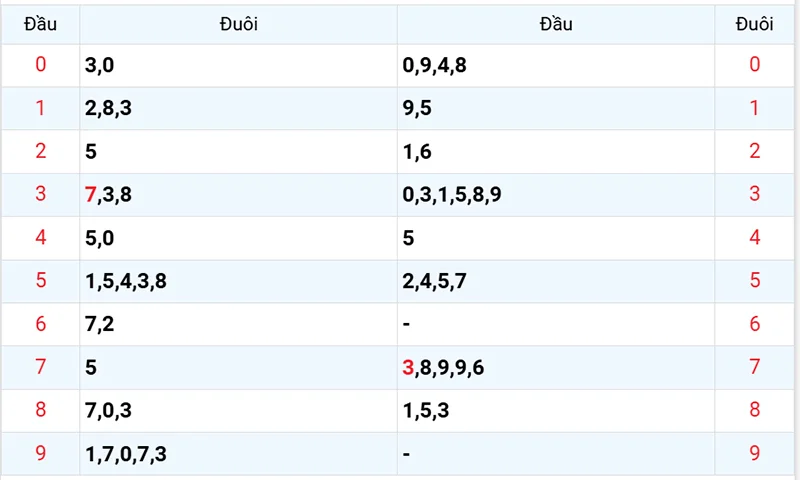The width and height of the screenshot is (800, 480).
Task: Click the cell showing 0,9,4,8
Action: (556, 65)
